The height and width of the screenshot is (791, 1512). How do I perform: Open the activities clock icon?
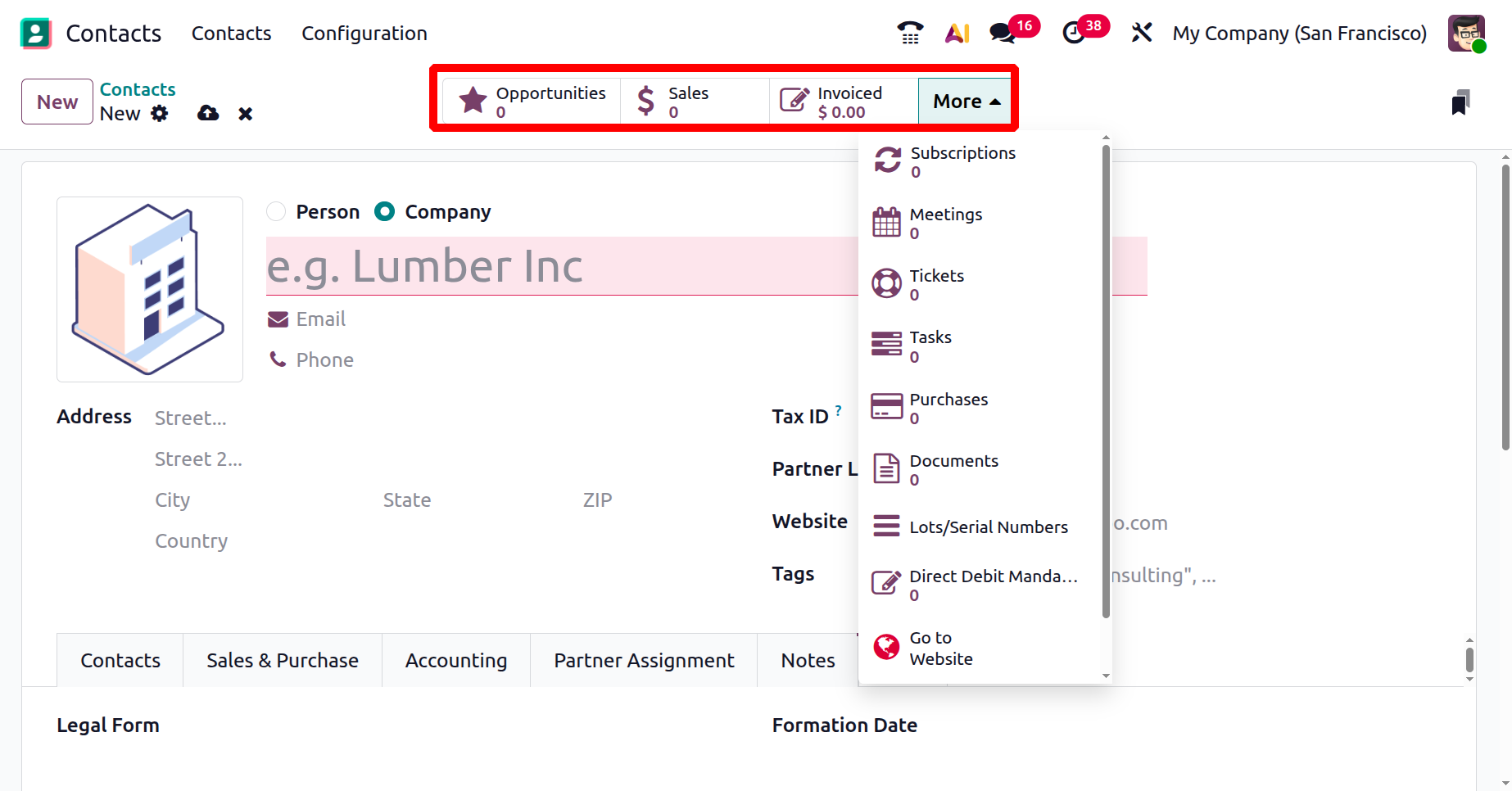[x=1074, y=33]
